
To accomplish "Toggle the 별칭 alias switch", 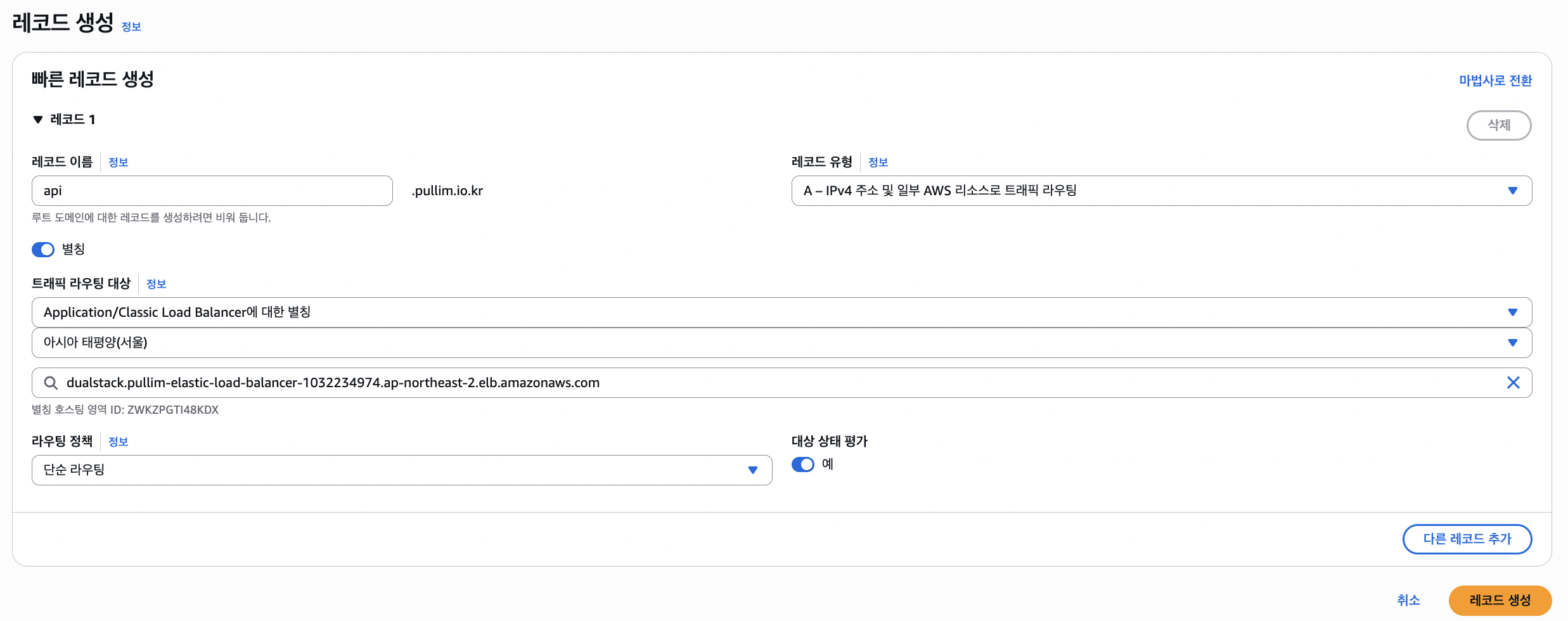I will [43, 250].
